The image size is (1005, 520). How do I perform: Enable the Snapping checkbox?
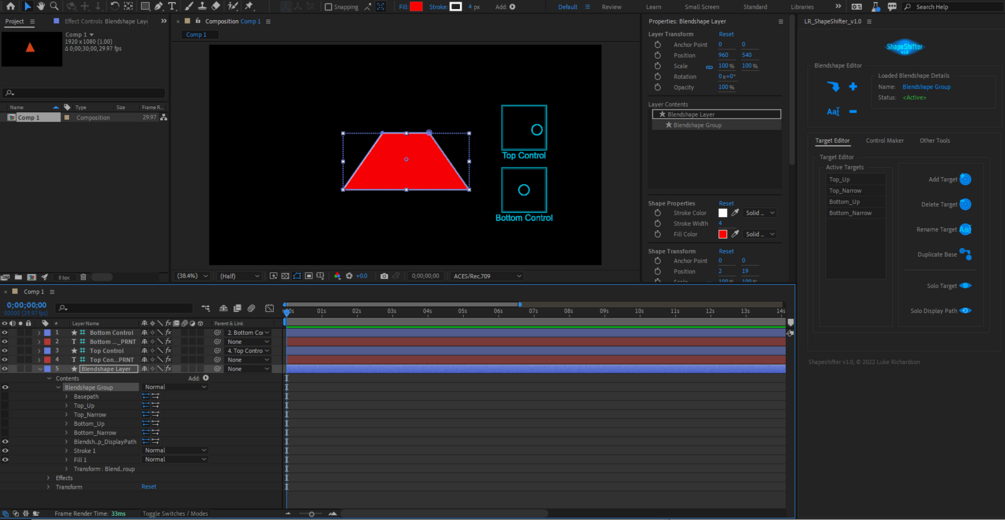point(329,7)
